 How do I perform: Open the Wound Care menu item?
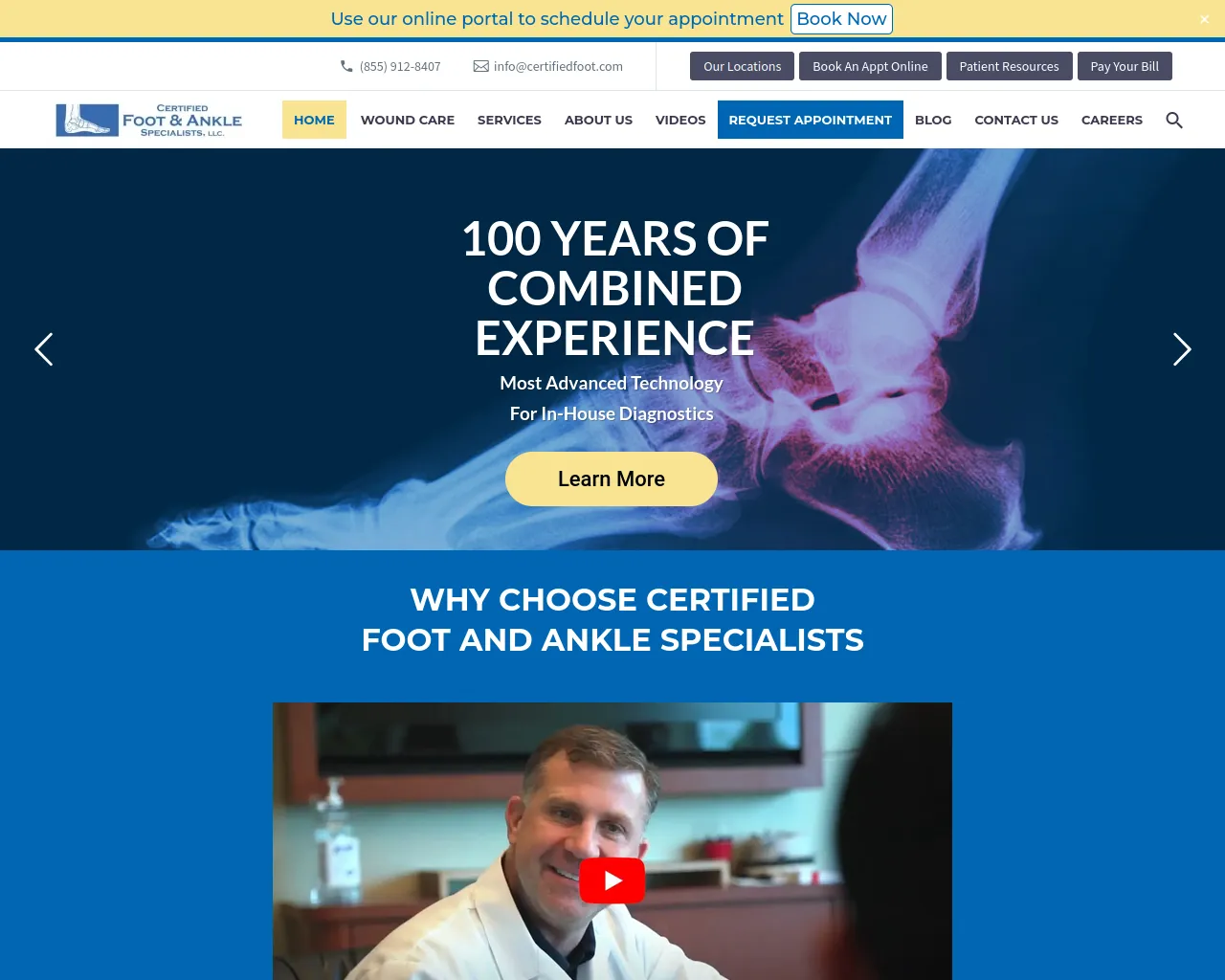click(x=408, y=120)
